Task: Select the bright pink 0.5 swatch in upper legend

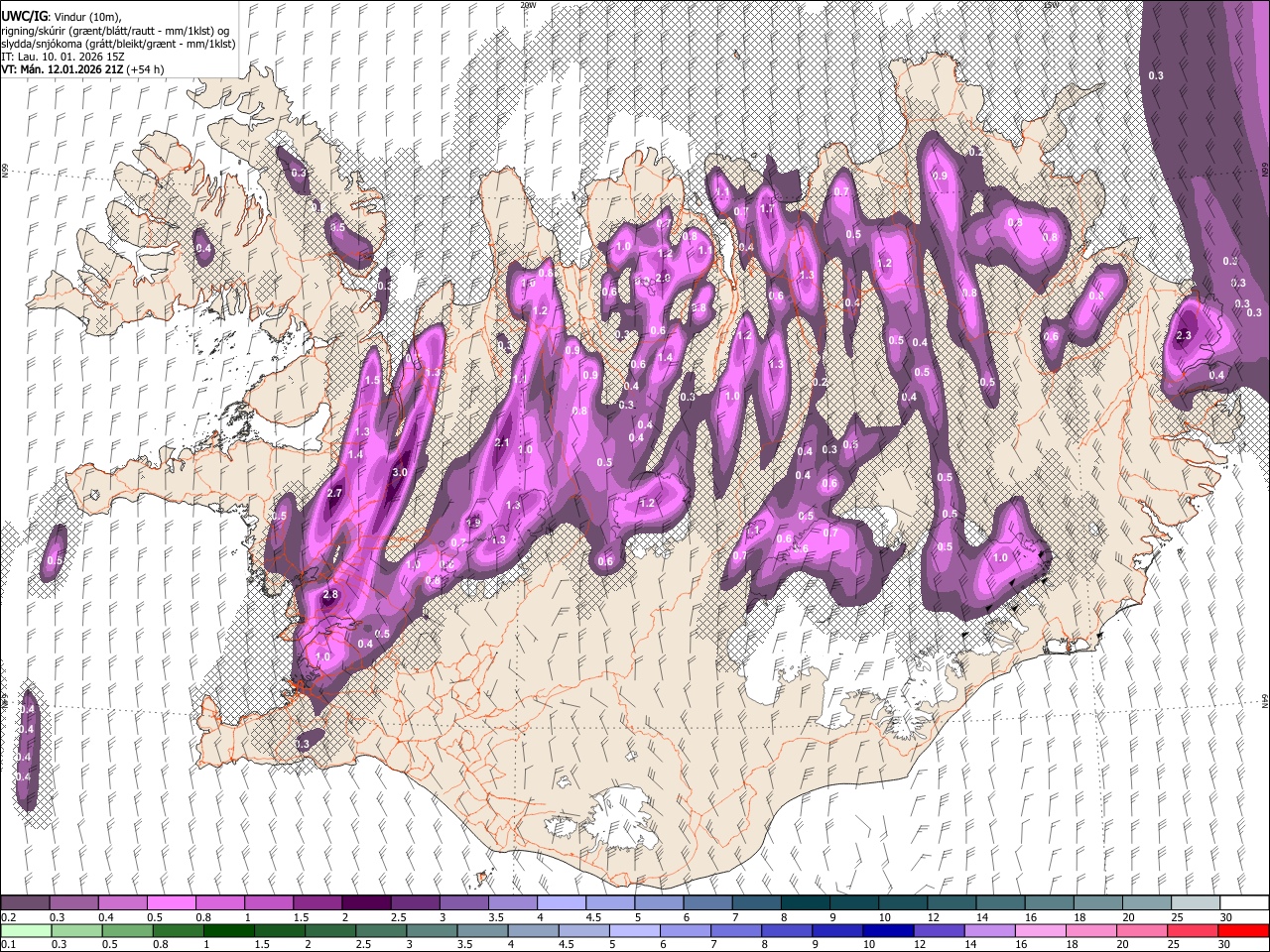Action: coord(171,903)
